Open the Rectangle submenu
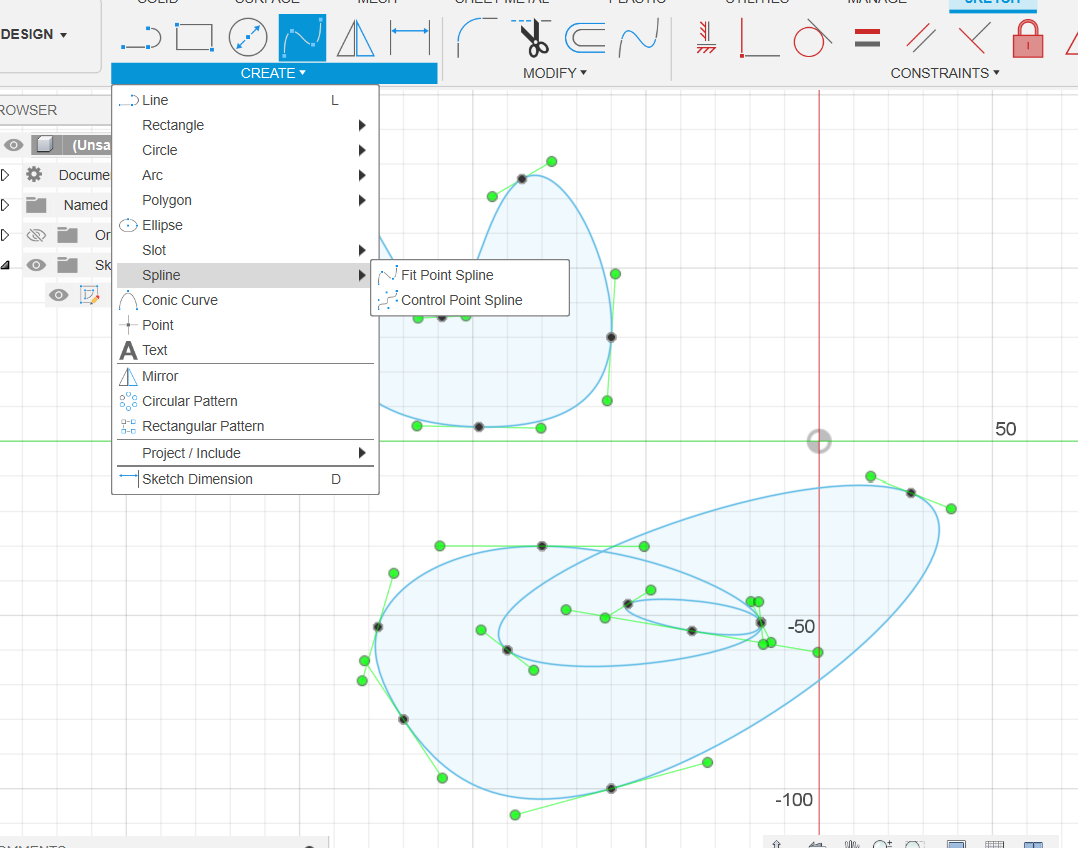This screenshot has height=848, width=1078. coord(245,125)
